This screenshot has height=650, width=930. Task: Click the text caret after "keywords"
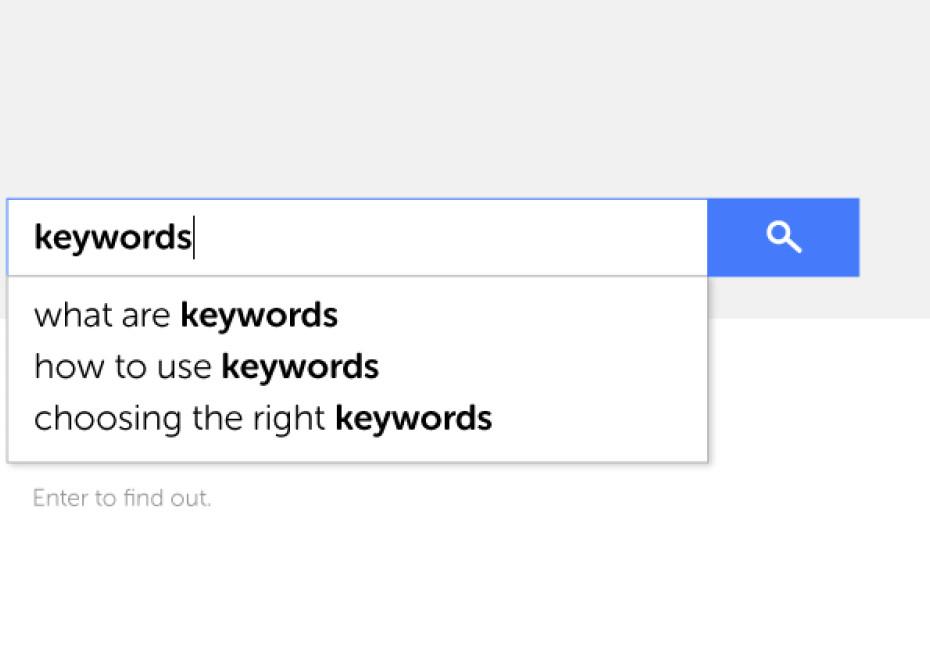(194, 237)
